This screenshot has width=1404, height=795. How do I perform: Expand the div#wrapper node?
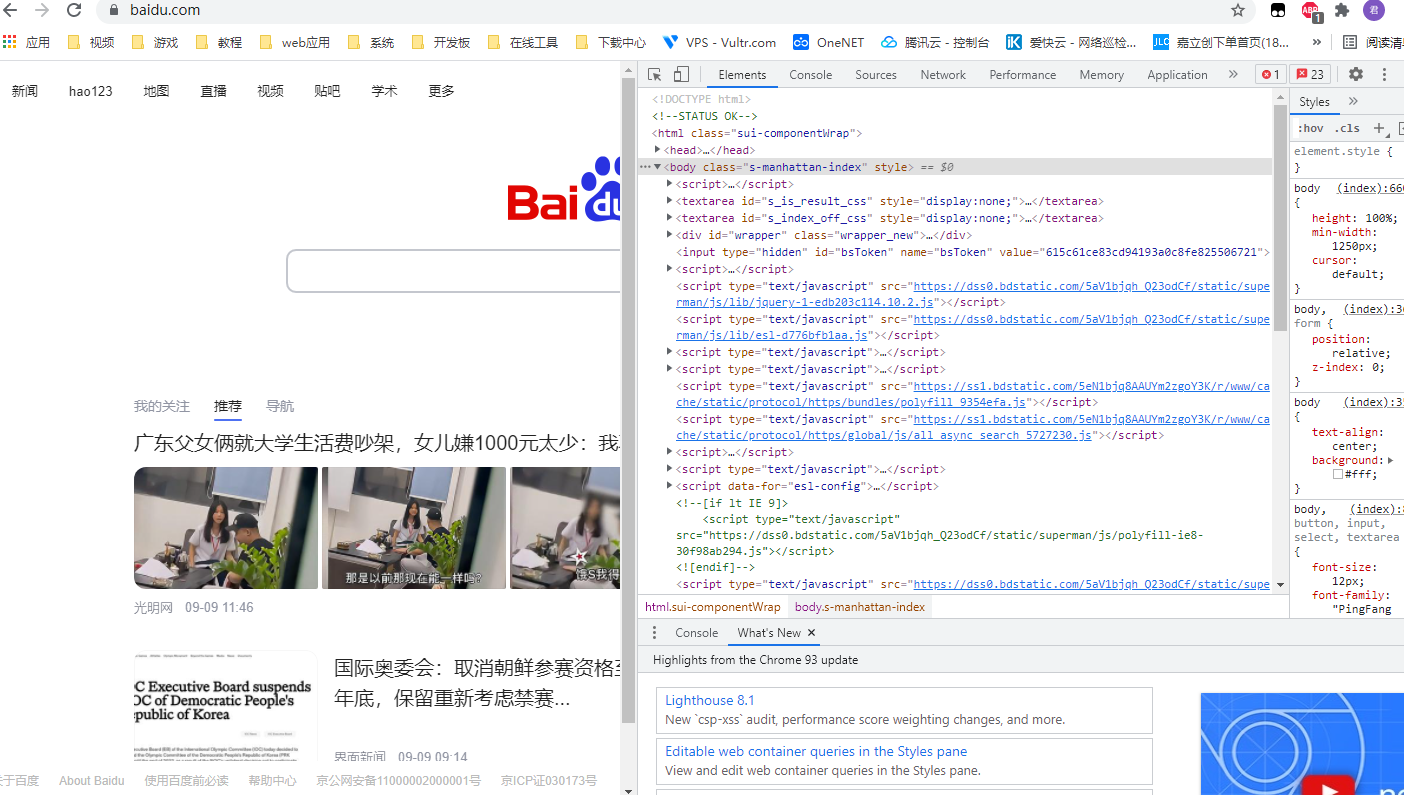(670, 235)
